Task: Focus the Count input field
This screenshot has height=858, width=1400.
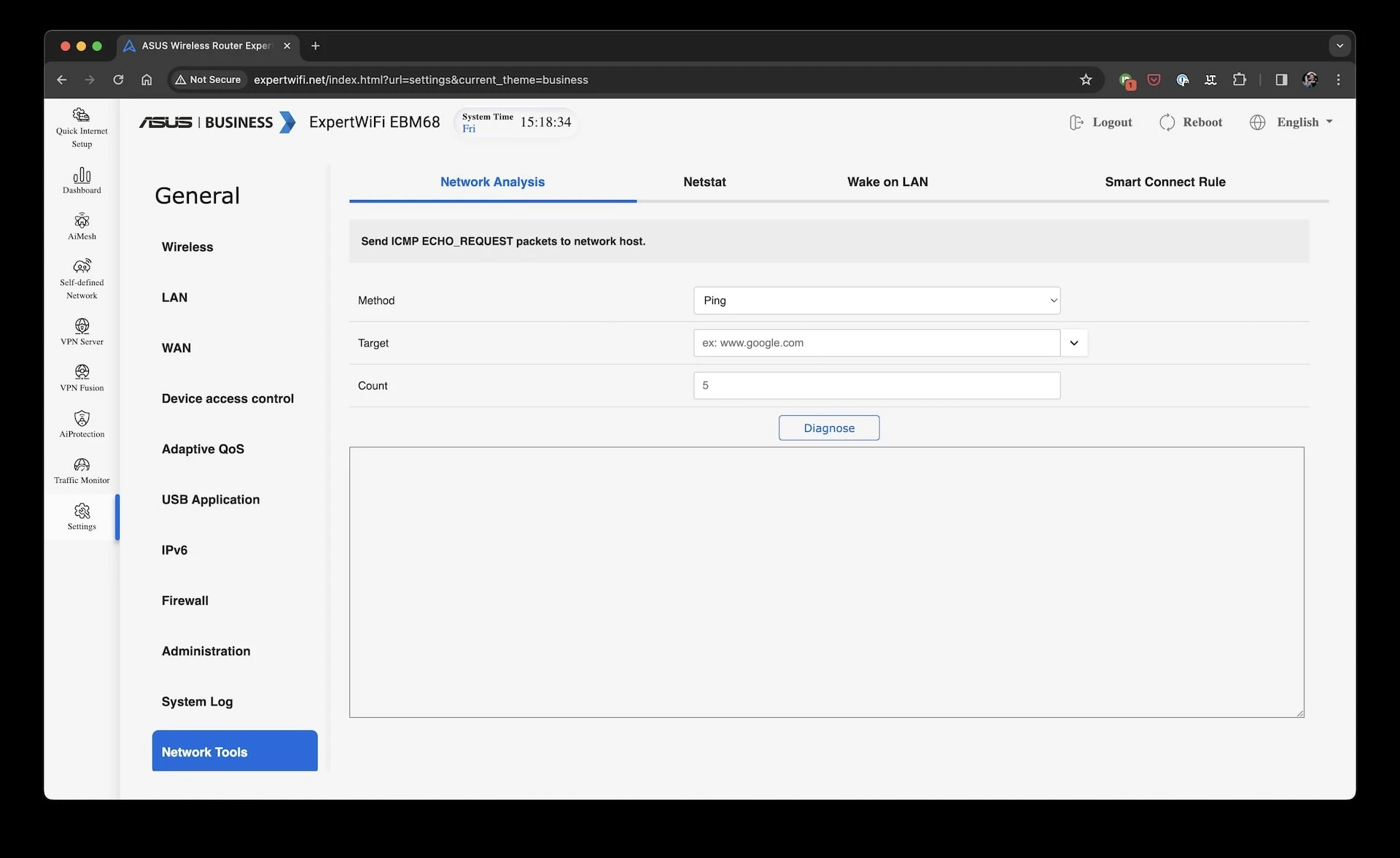Action: pos(876,386)
